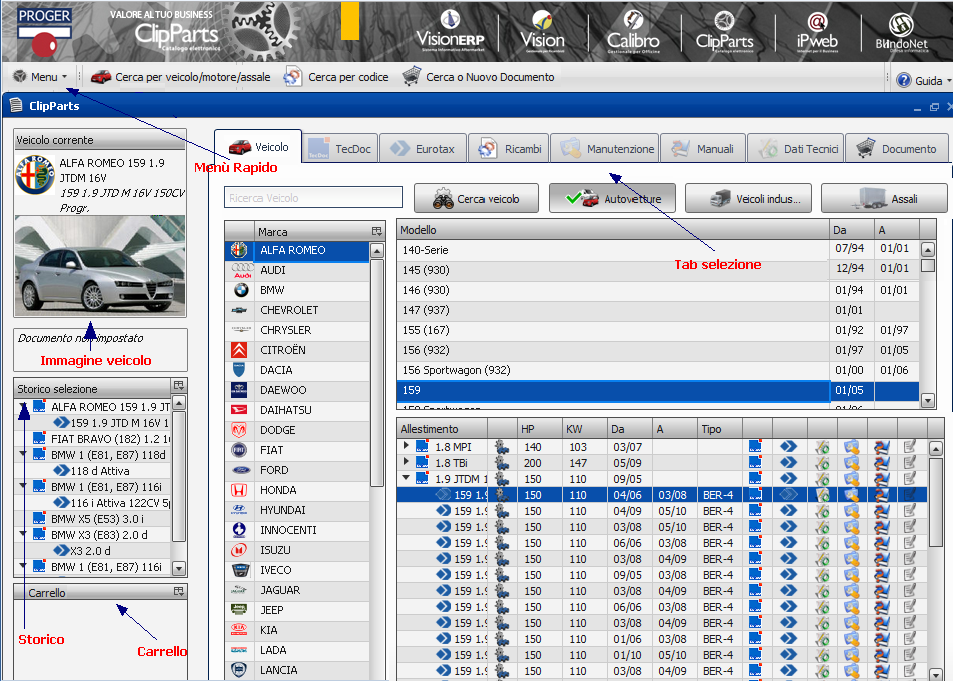Viewport: 953px width, 681px height.
Task: Click the Guida help question mark icon
Action: [x=904, y=80]
